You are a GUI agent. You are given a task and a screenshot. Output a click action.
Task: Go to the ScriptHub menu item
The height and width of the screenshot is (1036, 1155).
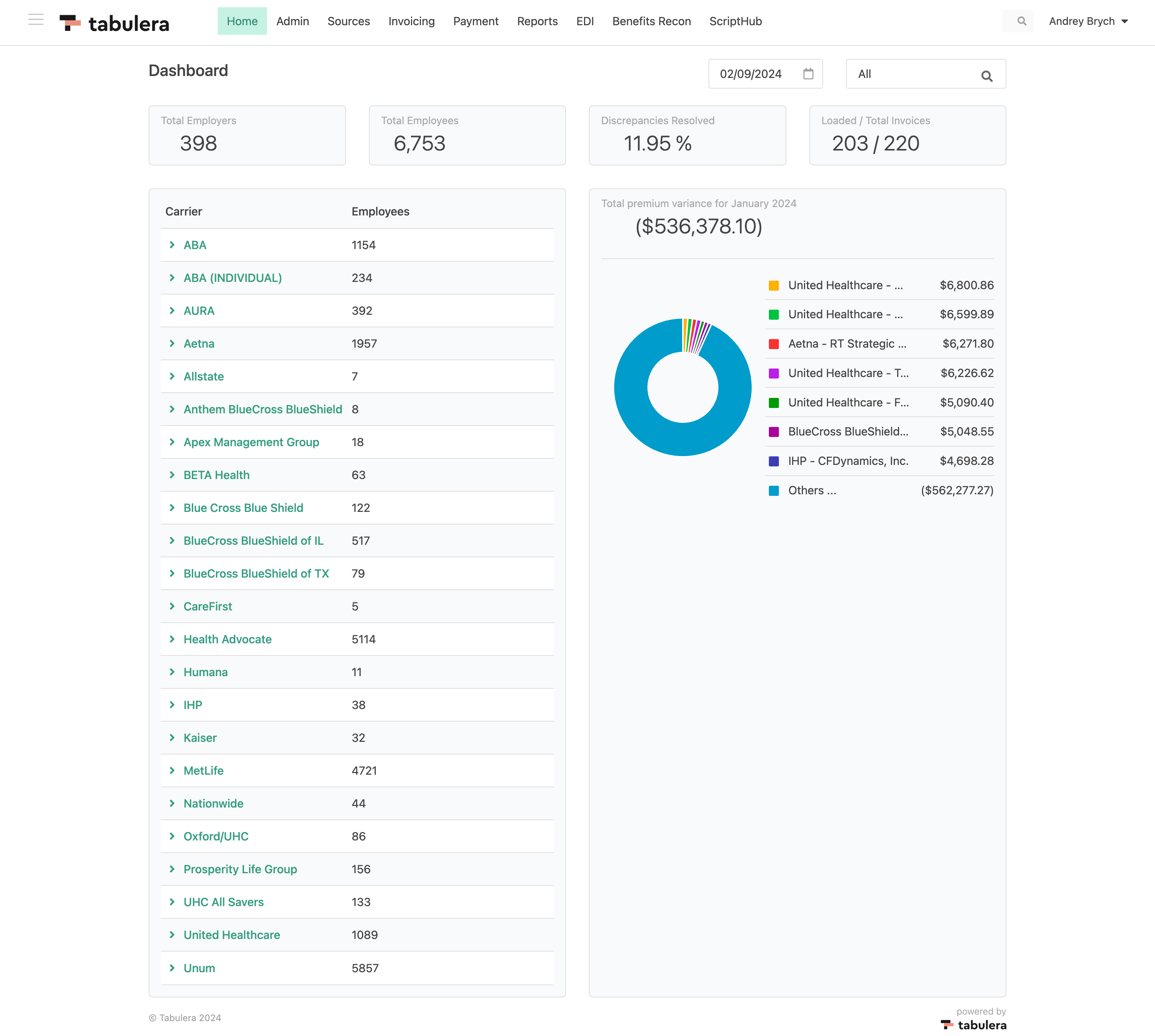click(x=735, y=21)
